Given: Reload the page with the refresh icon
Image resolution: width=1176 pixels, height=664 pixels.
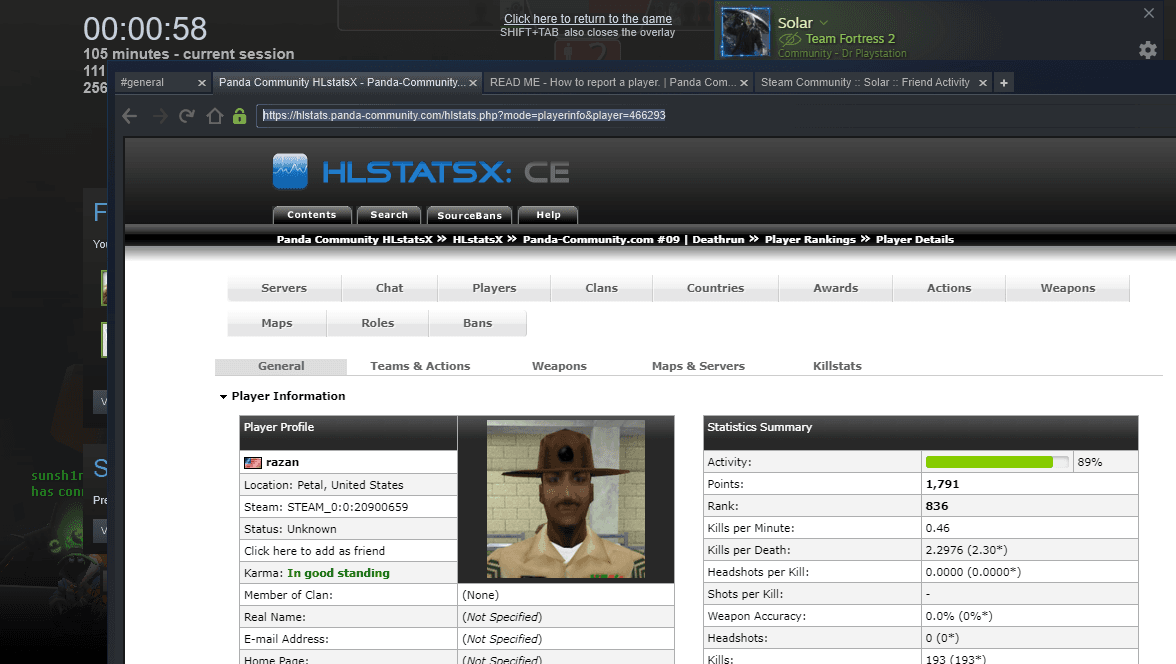Looking at the screenshot, I should 186,116.
